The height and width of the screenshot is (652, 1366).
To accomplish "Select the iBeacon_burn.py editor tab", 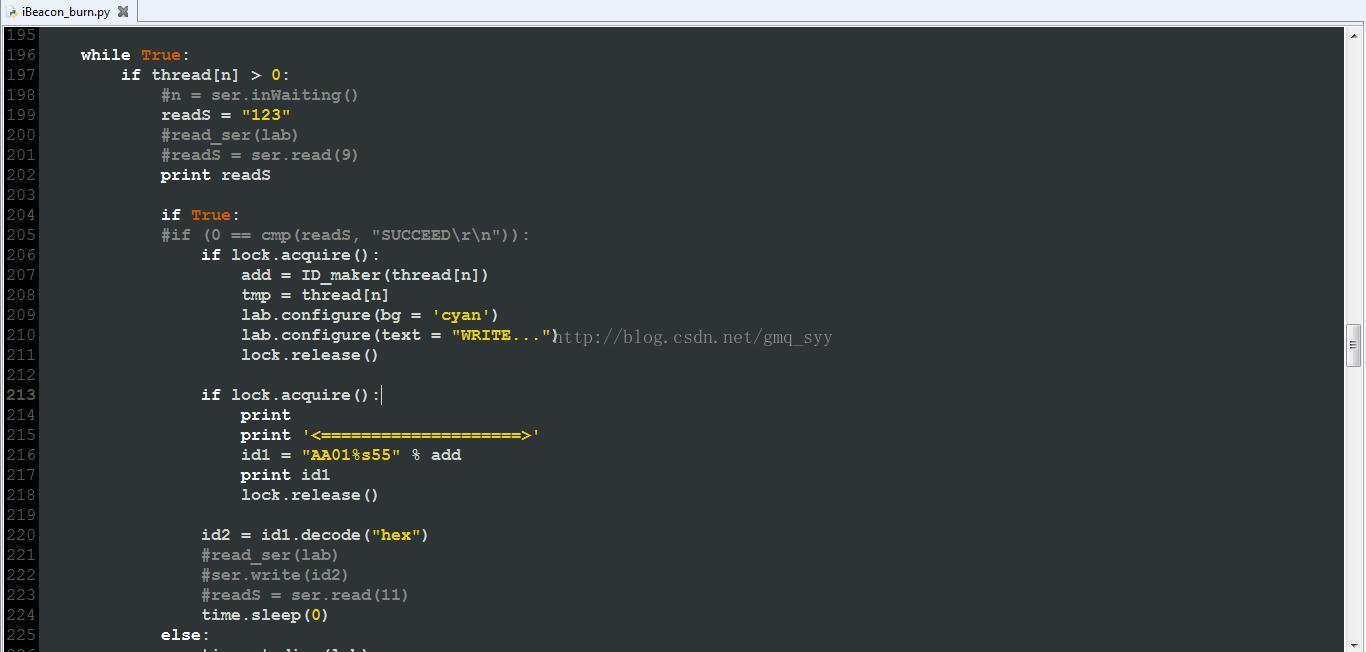I will coord(68,12).
